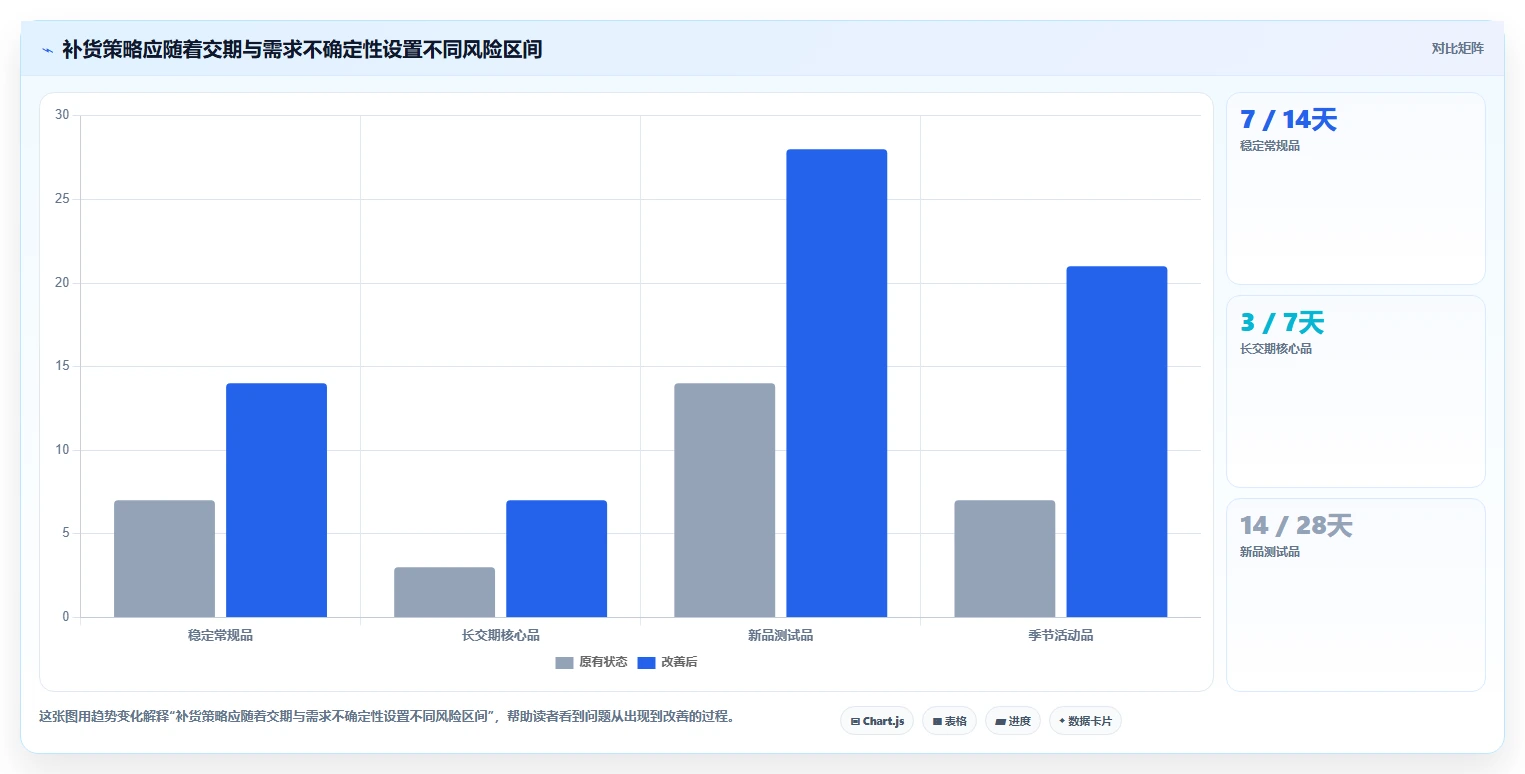Click the 3 / 7天 card value

pyautogui.click(x=1282, y=323)
